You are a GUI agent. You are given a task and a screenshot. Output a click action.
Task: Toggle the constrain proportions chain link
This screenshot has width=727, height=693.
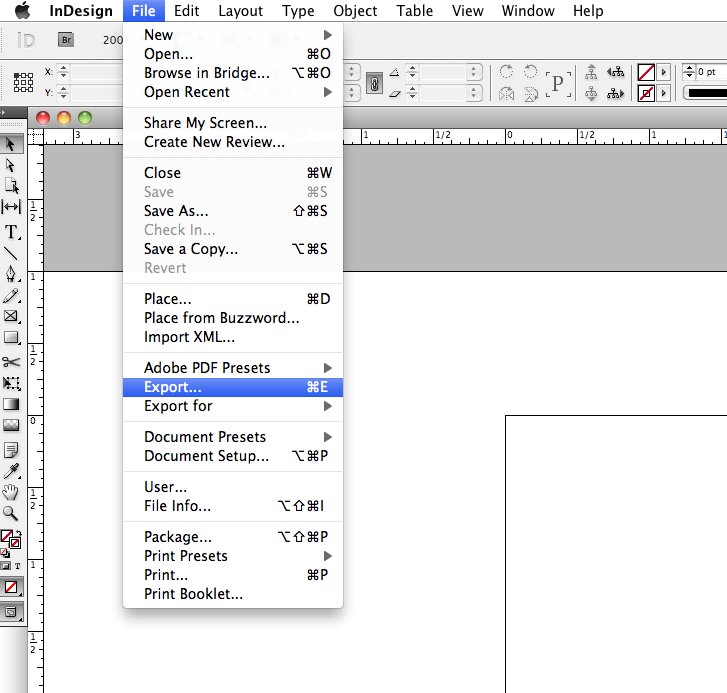coord(374,83)
